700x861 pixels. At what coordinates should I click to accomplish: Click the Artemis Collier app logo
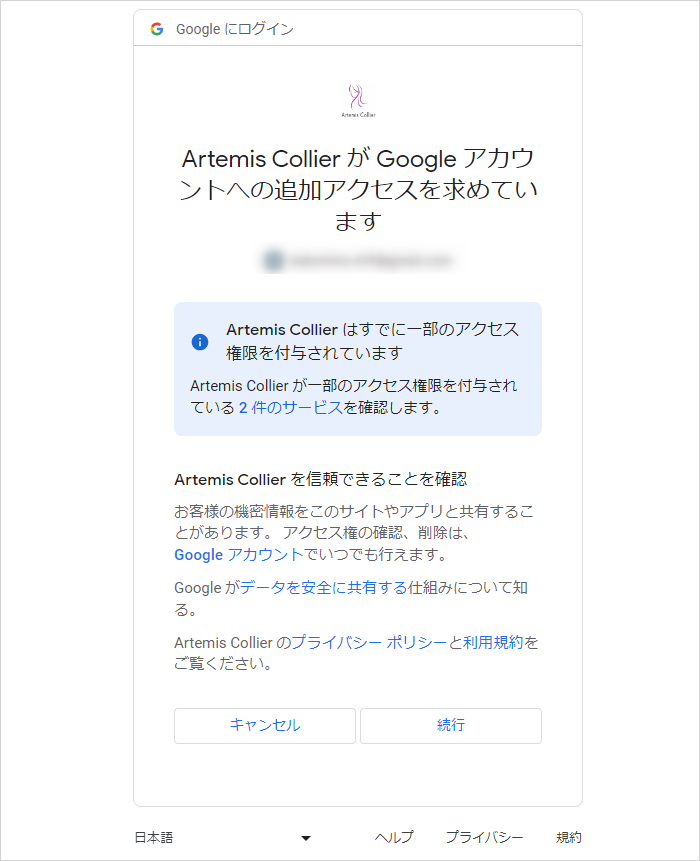click(358, 101)
